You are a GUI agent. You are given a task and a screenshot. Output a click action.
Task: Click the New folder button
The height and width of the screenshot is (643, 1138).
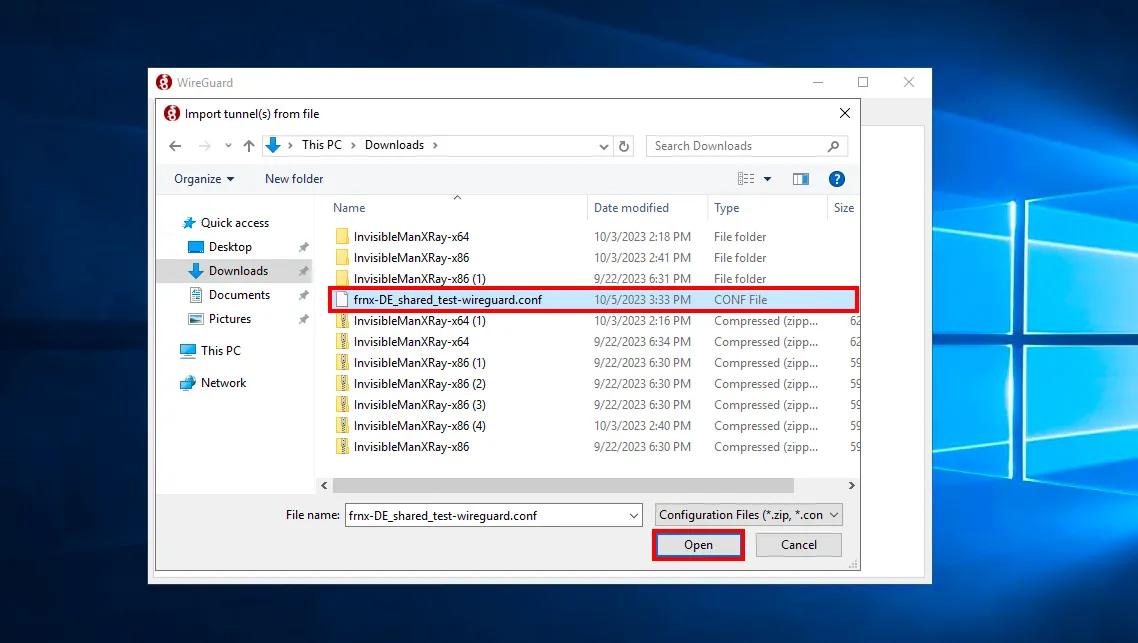[294, 179]
